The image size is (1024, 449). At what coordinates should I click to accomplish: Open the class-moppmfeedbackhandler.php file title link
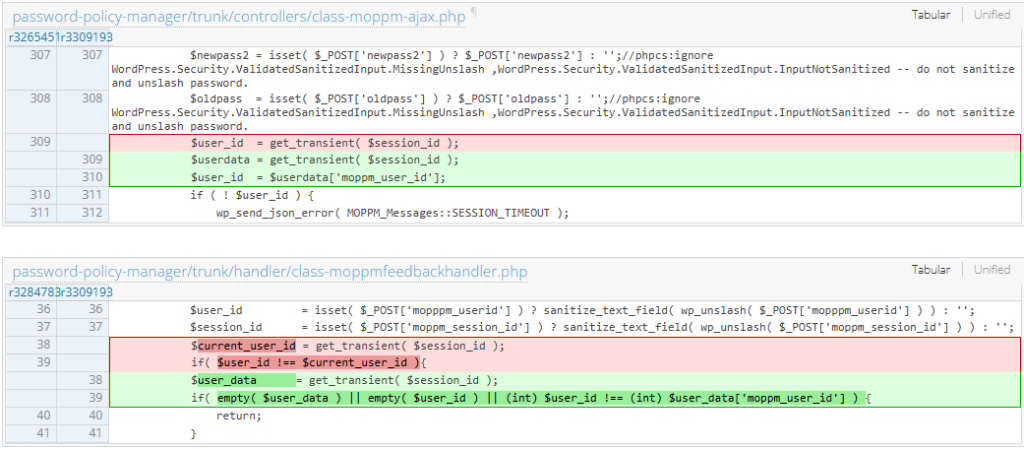point(269,272)
